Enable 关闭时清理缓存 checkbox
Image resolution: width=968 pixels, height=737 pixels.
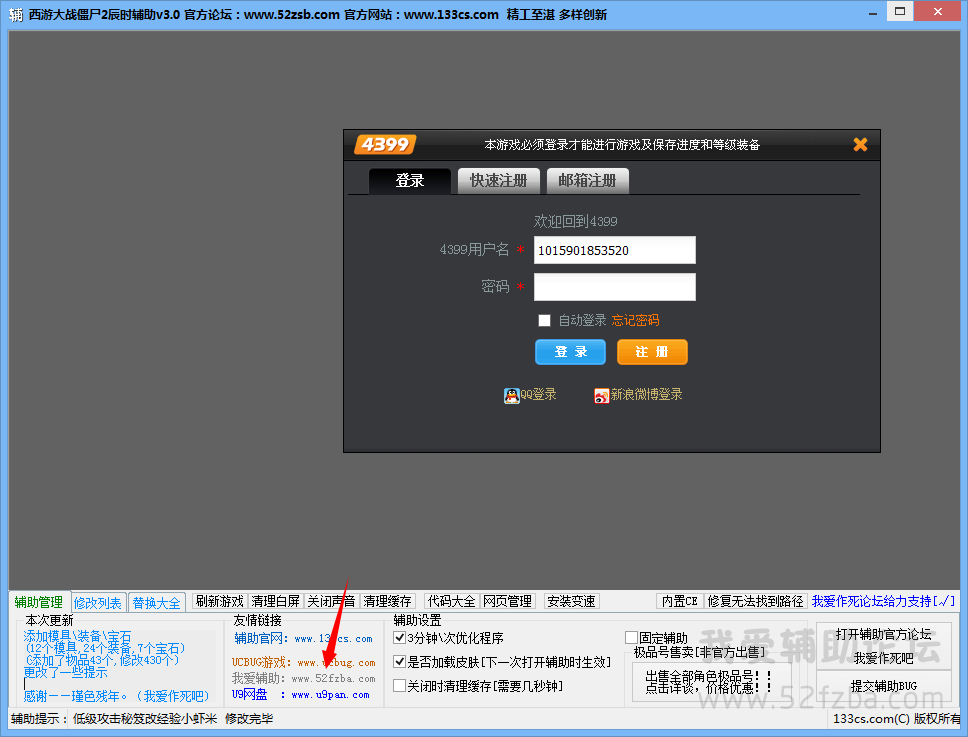click(x=400, y=686)
